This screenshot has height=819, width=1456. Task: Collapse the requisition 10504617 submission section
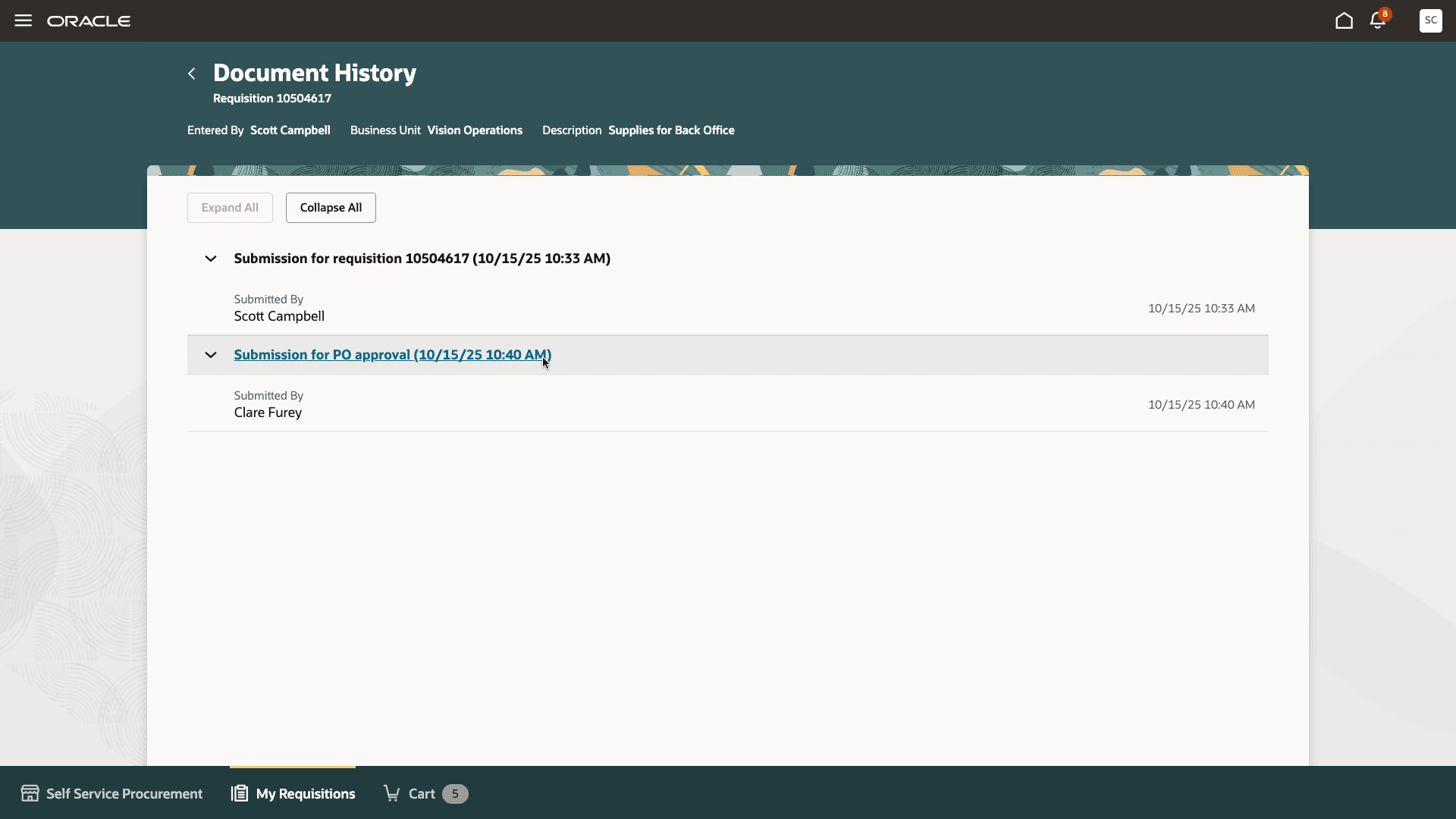point(210,259)
